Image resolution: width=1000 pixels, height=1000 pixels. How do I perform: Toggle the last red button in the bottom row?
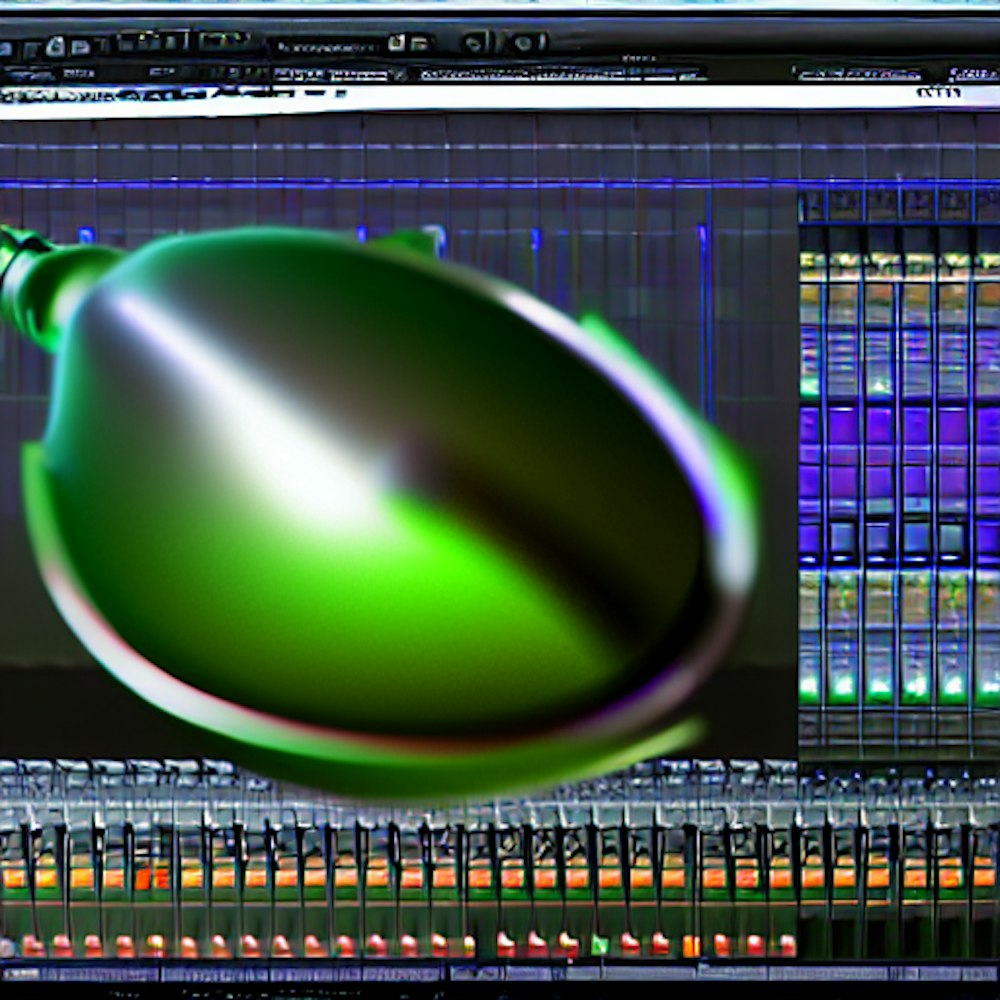tap(786, 944)
